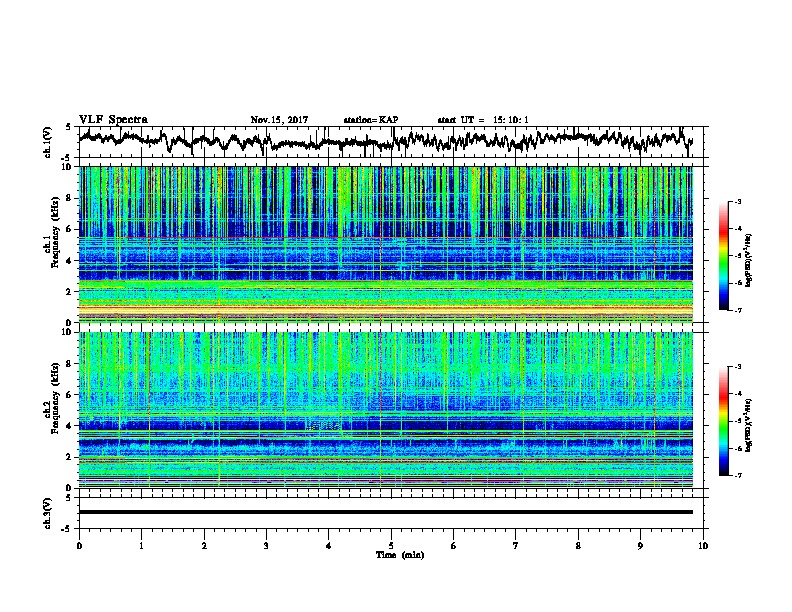The height and width of the screenshot is (612, 792).
Task: Click the "8" tick on time axis
Action: (578, 546)
